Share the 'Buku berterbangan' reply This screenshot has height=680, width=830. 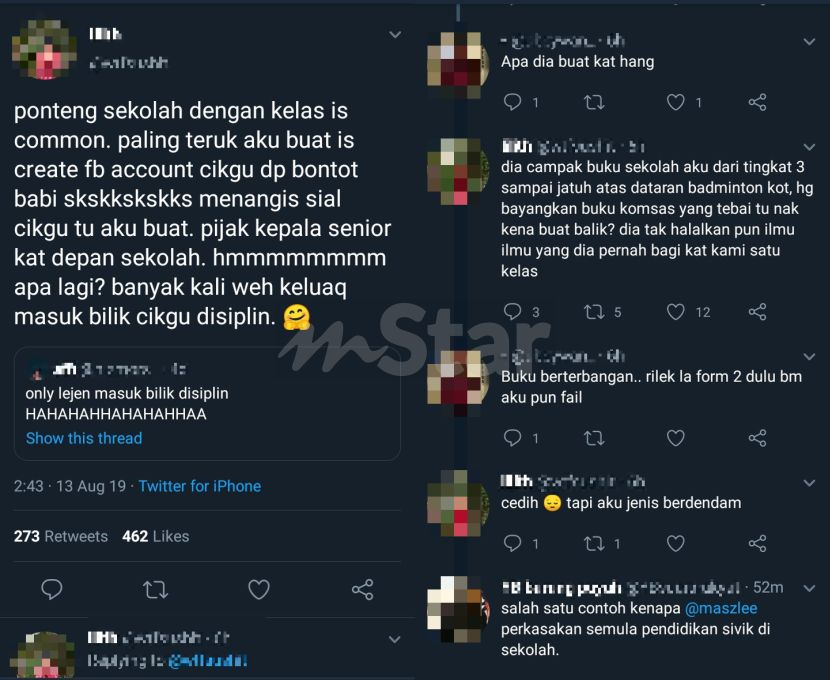757,438
